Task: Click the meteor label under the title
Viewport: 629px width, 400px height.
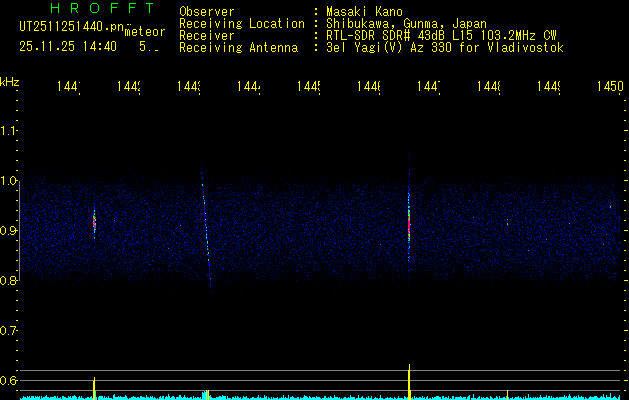Action: click(145, 32)
